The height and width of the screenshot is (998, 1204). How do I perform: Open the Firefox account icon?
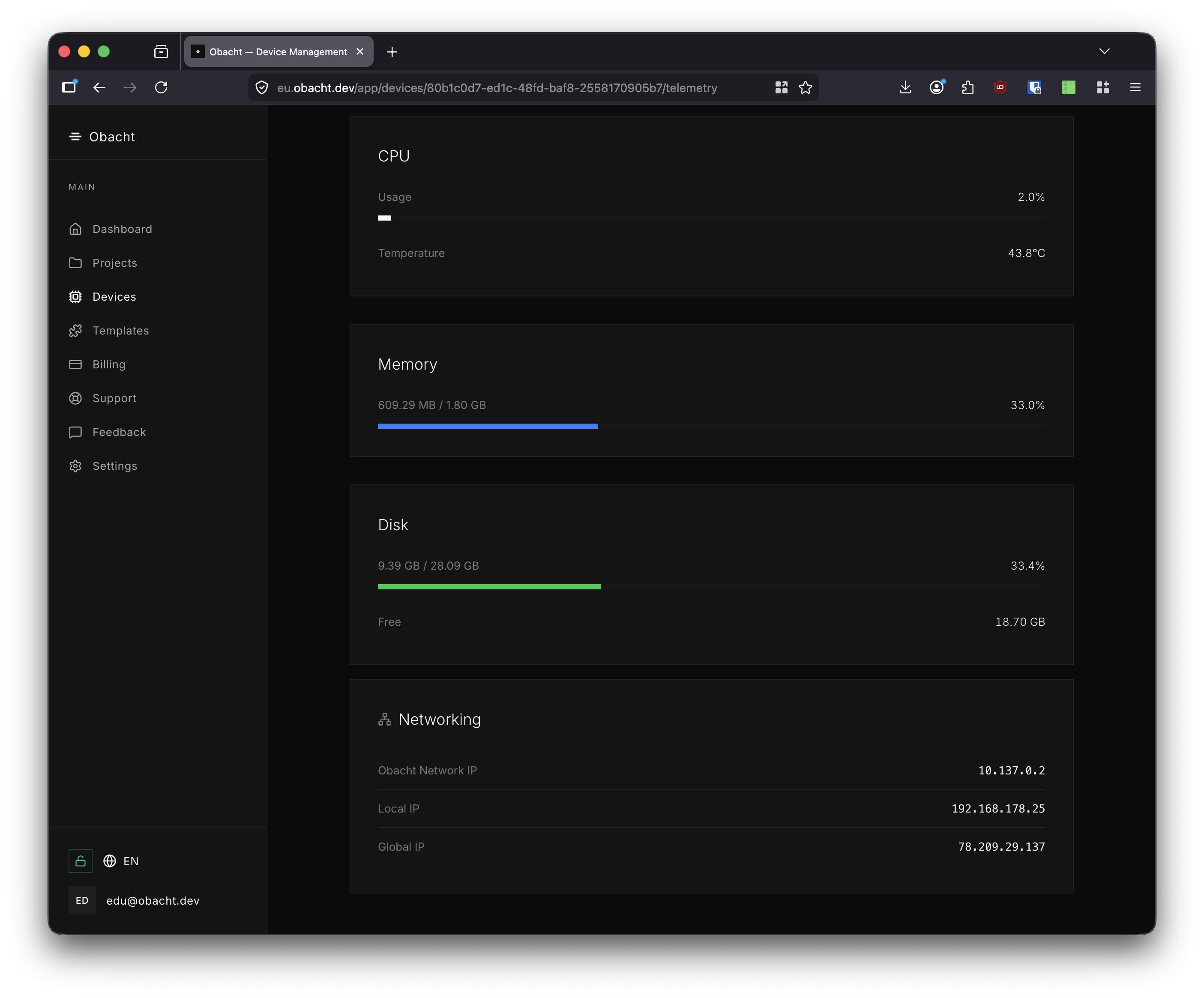(937, 88)
